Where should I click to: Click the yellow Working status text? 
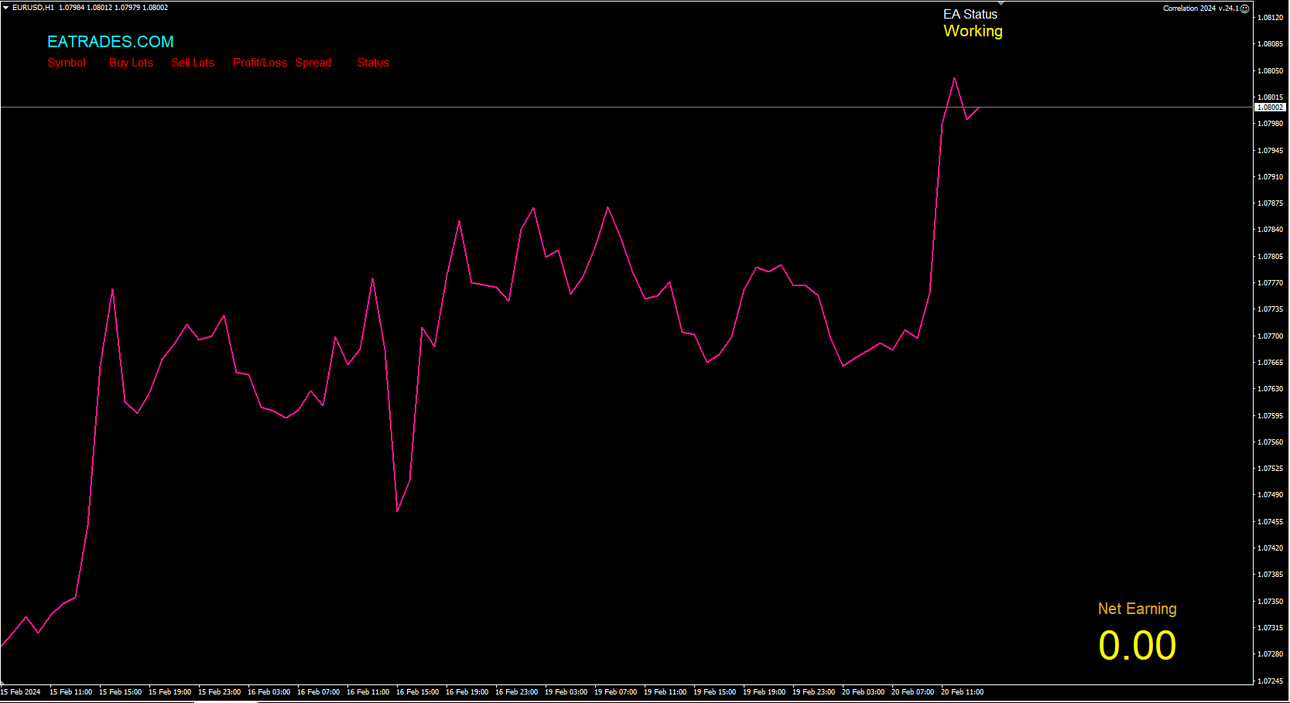(x=973, y=31)
